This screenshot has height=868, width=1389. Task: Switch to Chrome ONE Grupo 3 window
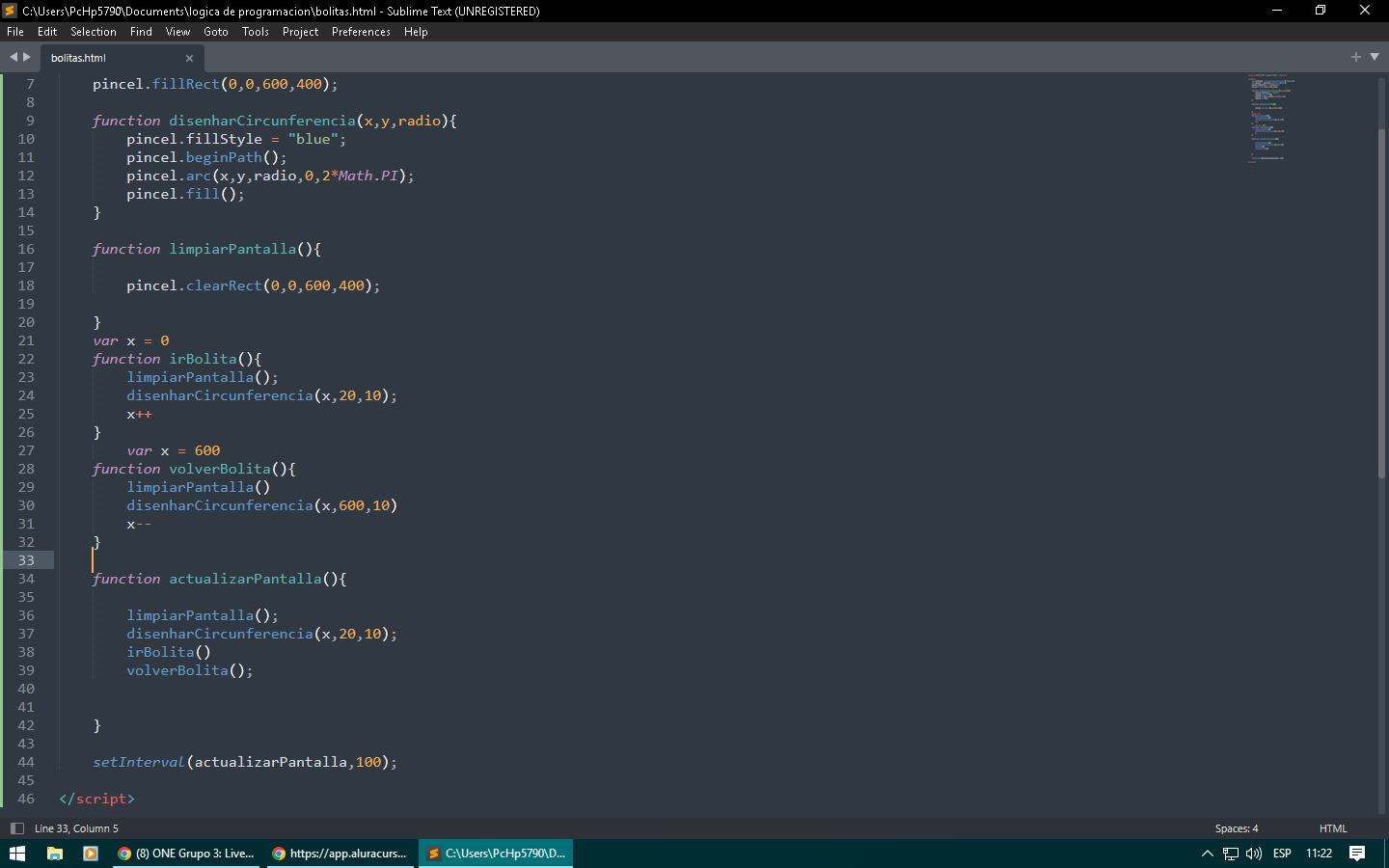point(186,854)
